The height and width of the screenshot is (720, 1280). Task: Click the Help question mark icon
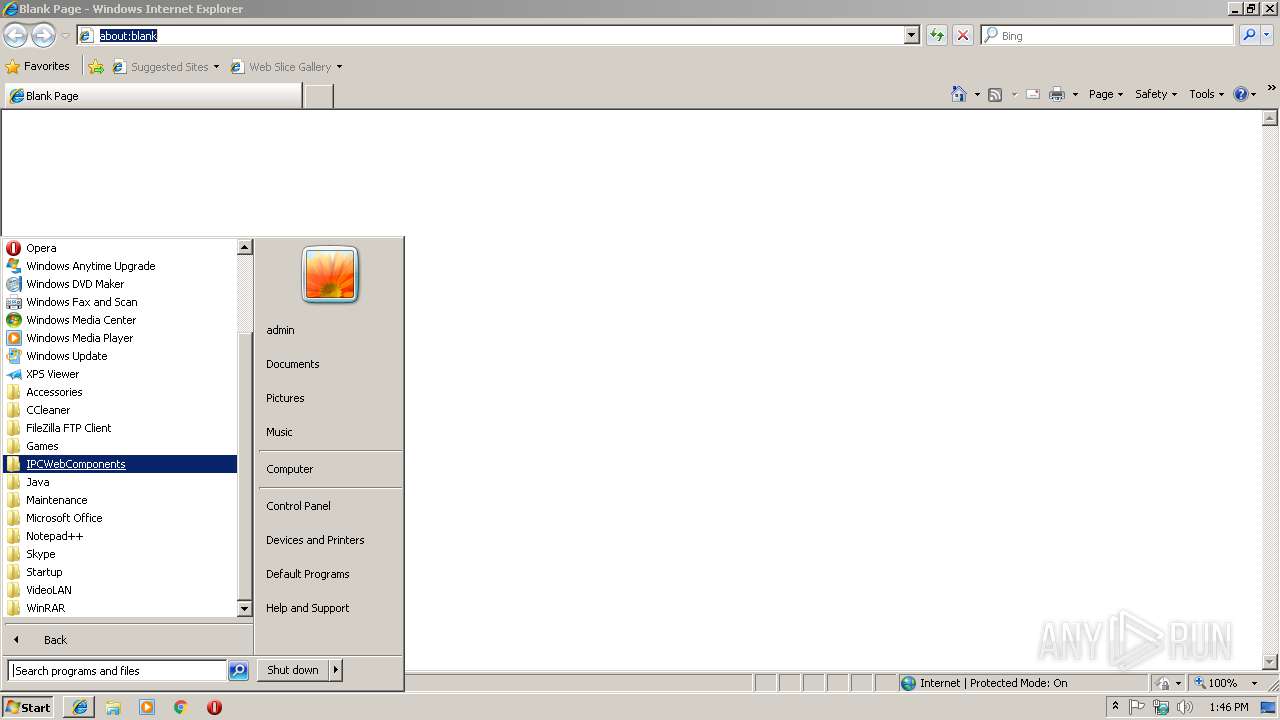1241,94
